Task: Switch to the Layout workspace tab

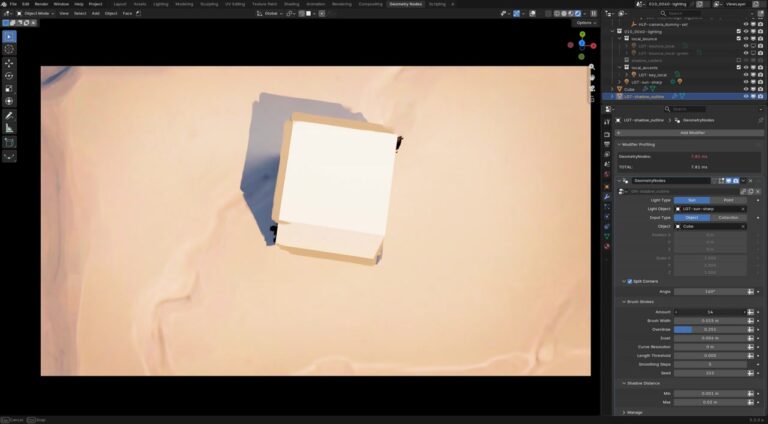Action: coord(120,4)
